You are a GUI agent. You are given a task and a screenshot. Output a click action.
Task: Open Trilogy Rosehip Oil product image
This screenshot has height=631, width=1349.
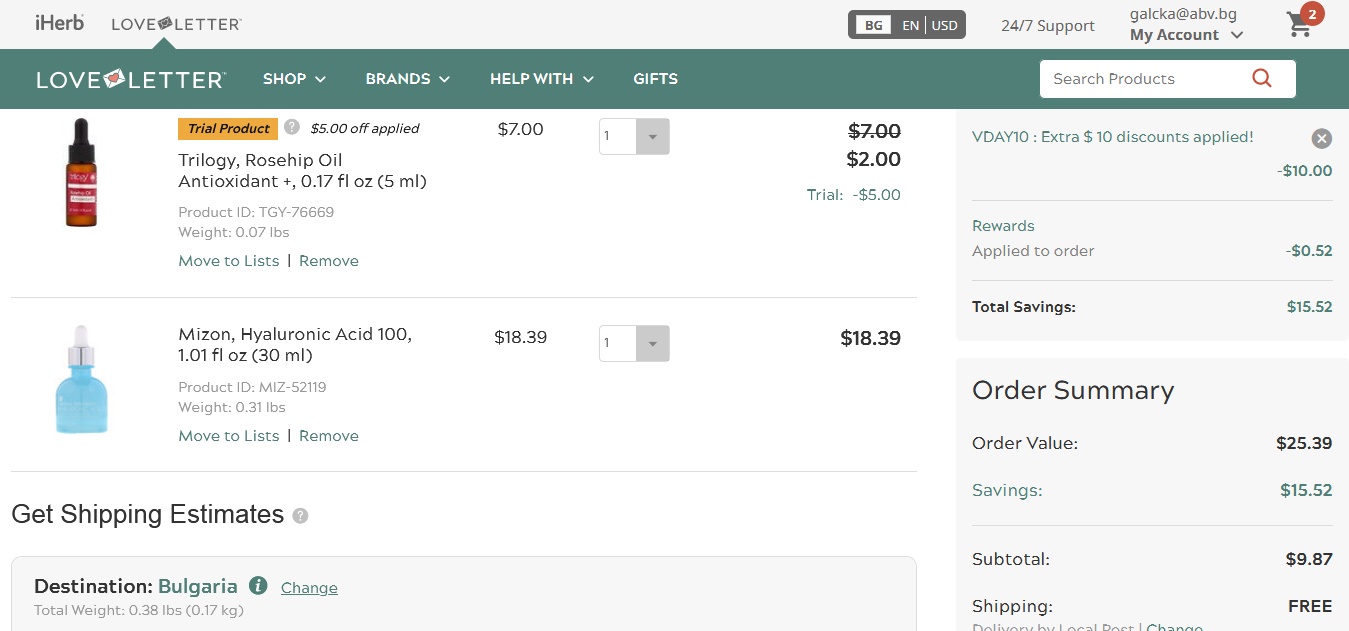tap(81, 172)
